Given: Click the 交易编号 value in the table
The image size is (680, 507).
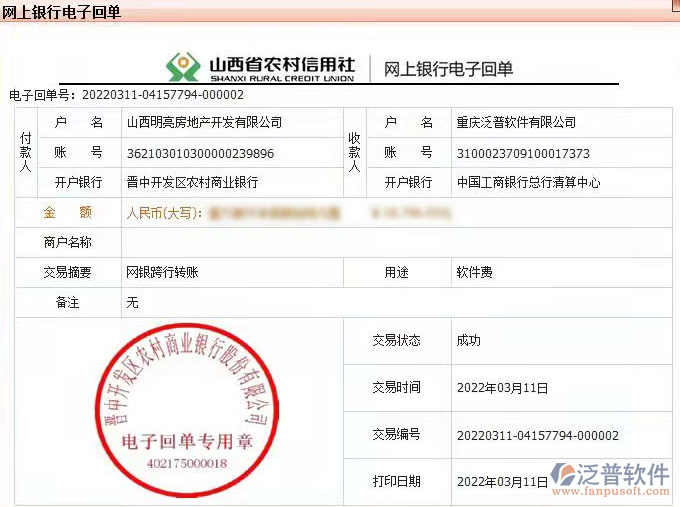Looking at the screenshot, I should pos(537,435).
